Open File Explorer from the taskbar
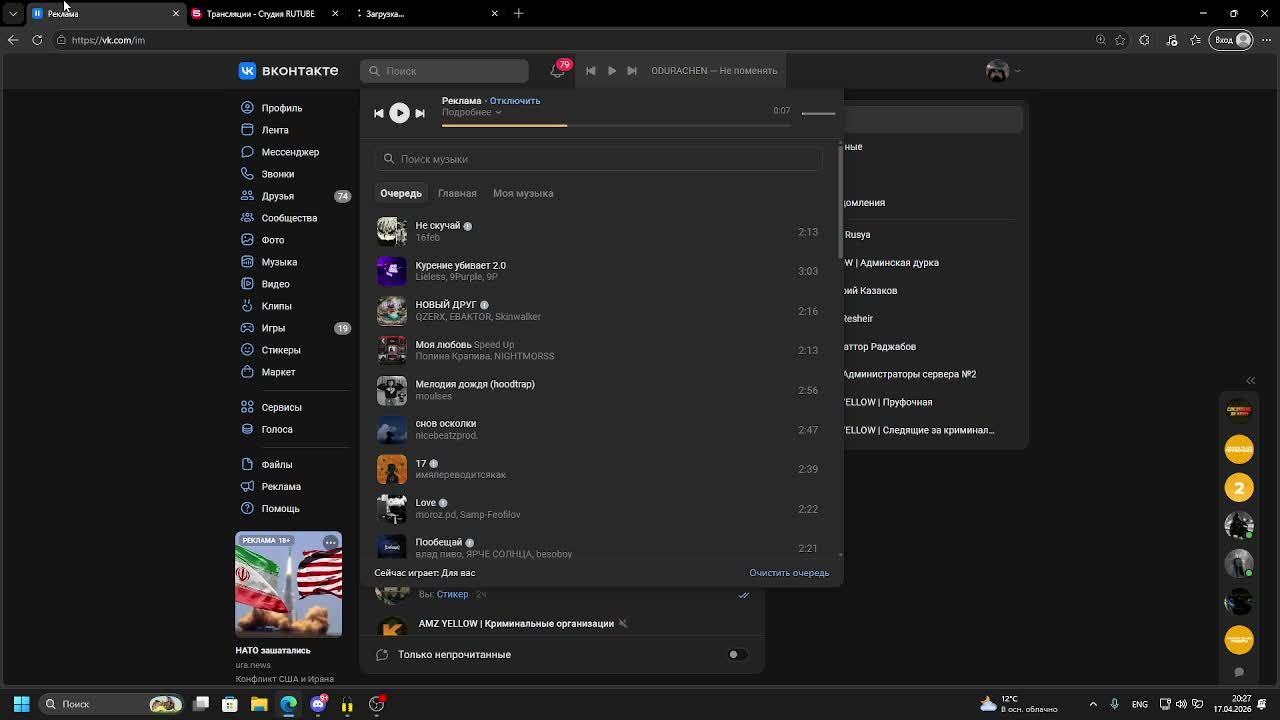This screenshot has width=1280, height=720. coord(259,704)
